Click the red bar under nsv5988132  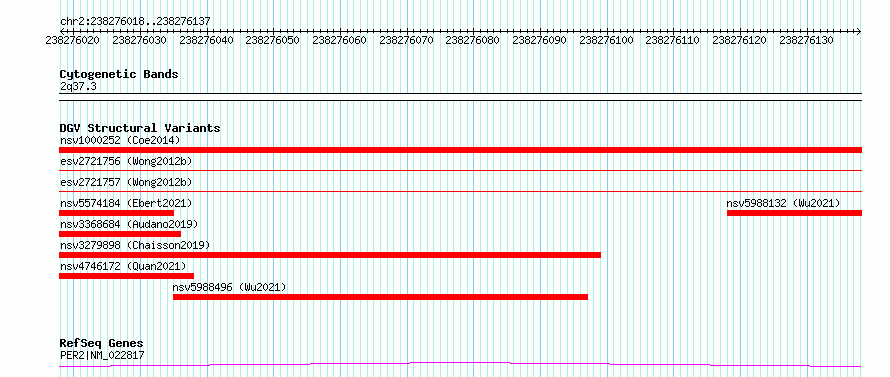click(795, 213)
